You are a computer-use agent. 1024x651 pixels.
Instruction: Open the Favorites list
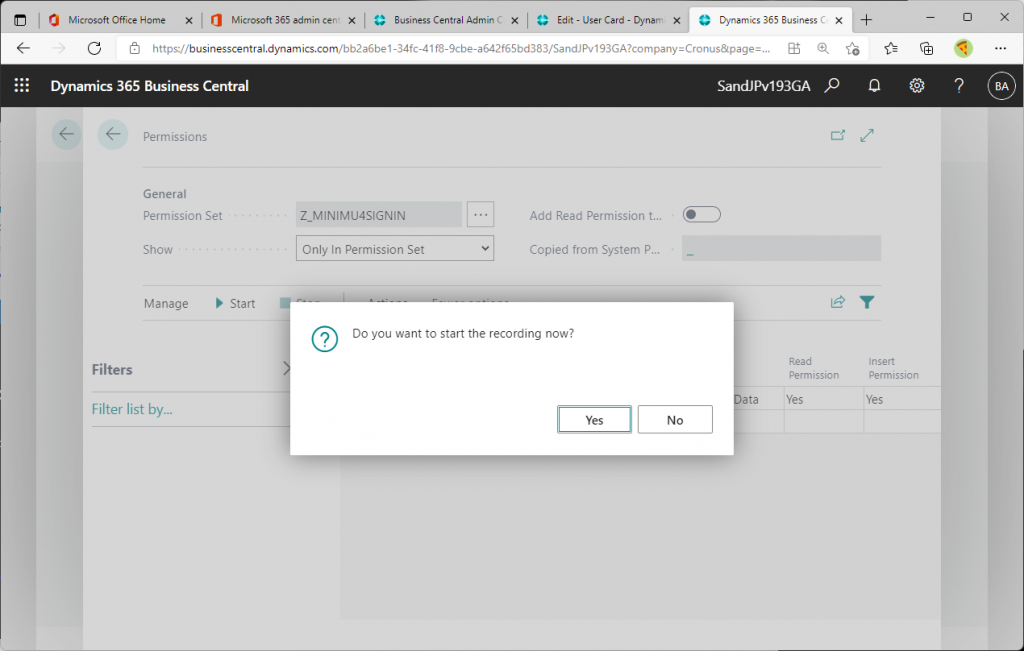click(891, 48)
